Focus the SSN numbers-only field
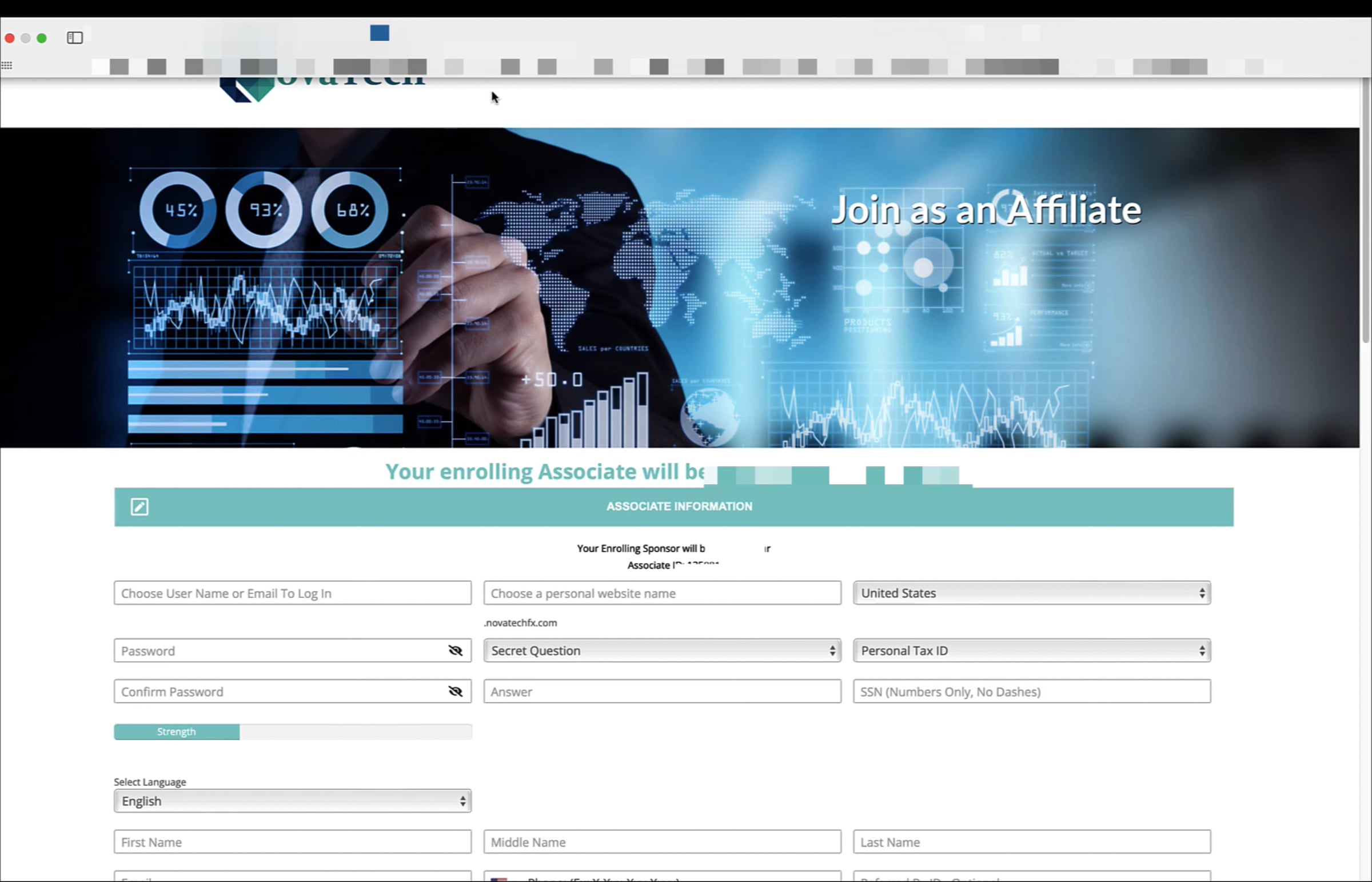 (x=1032, y=692)
